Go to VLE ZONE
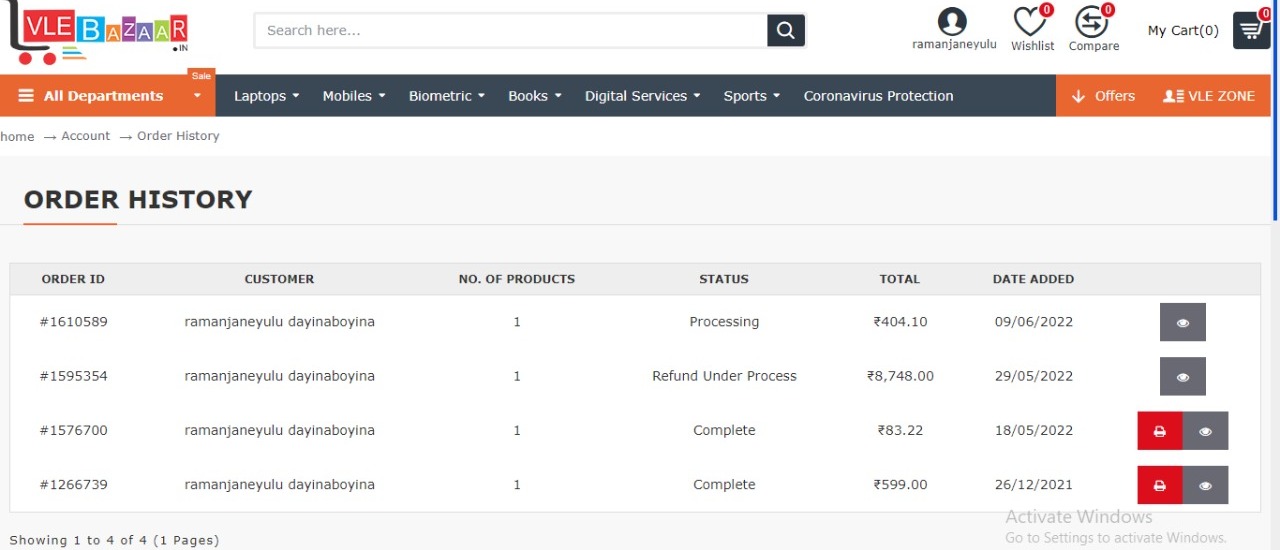This screenshot has height=550, width=1280. (x=1209, y=96)
